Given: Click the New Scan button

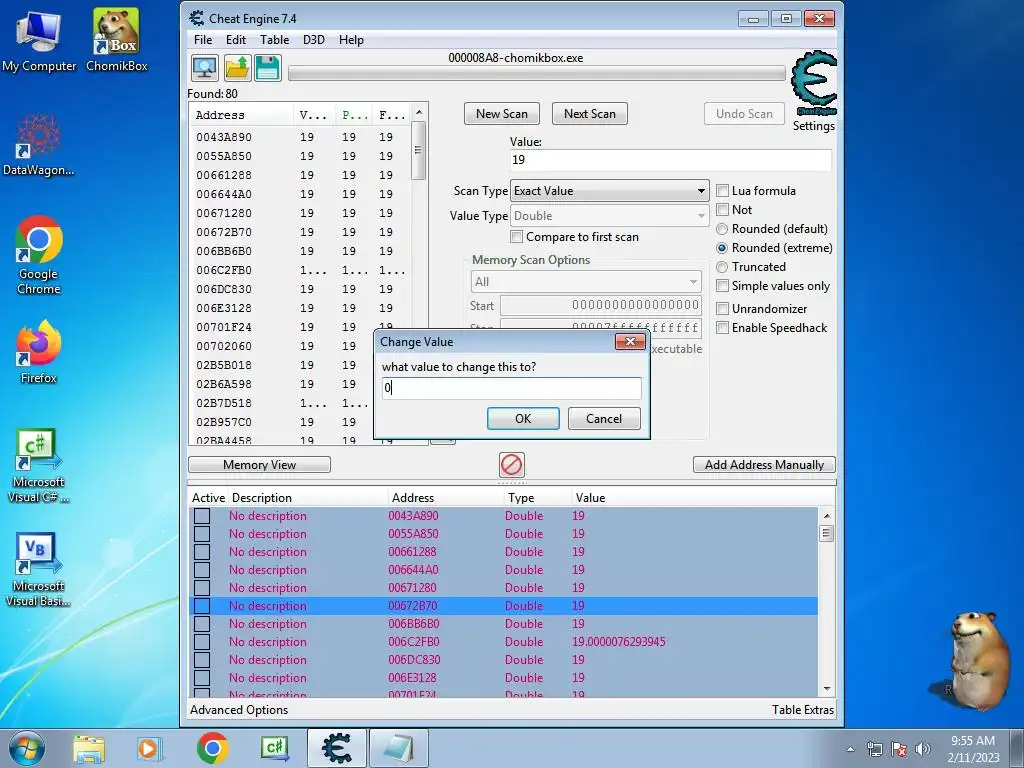Looking at the screenshot, I should click(x=502, y=114).
